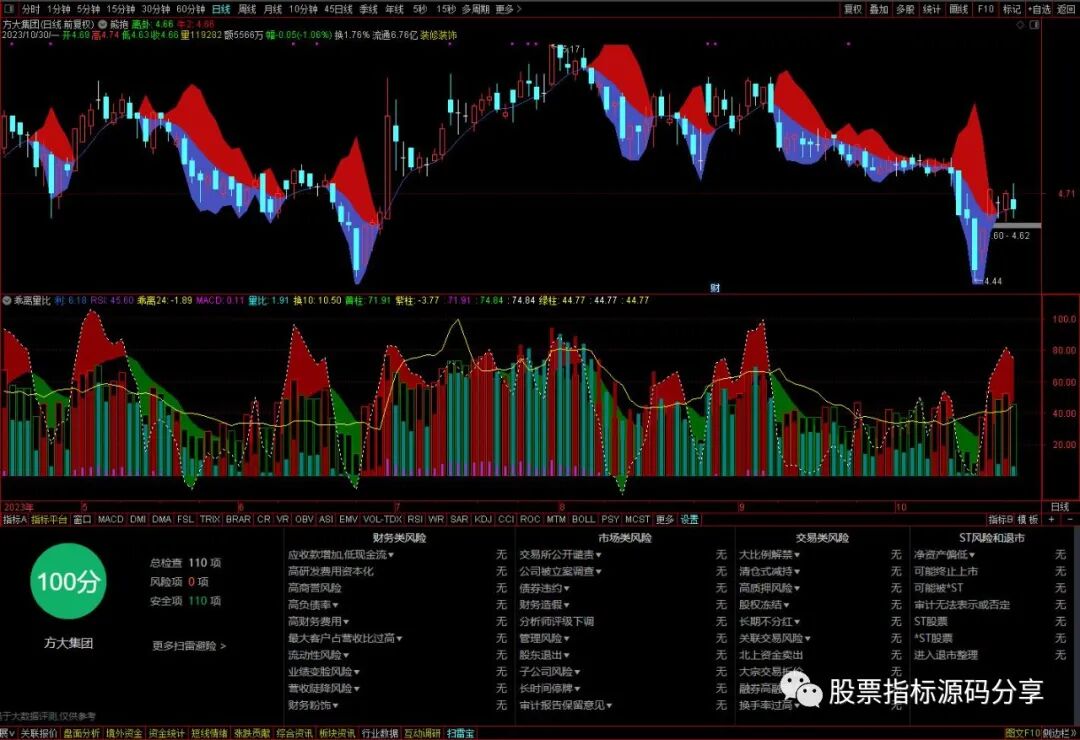Open the 盘面分析 bottom tab
The width and height of the screenshot is (1080, 740).
(81, 733)
